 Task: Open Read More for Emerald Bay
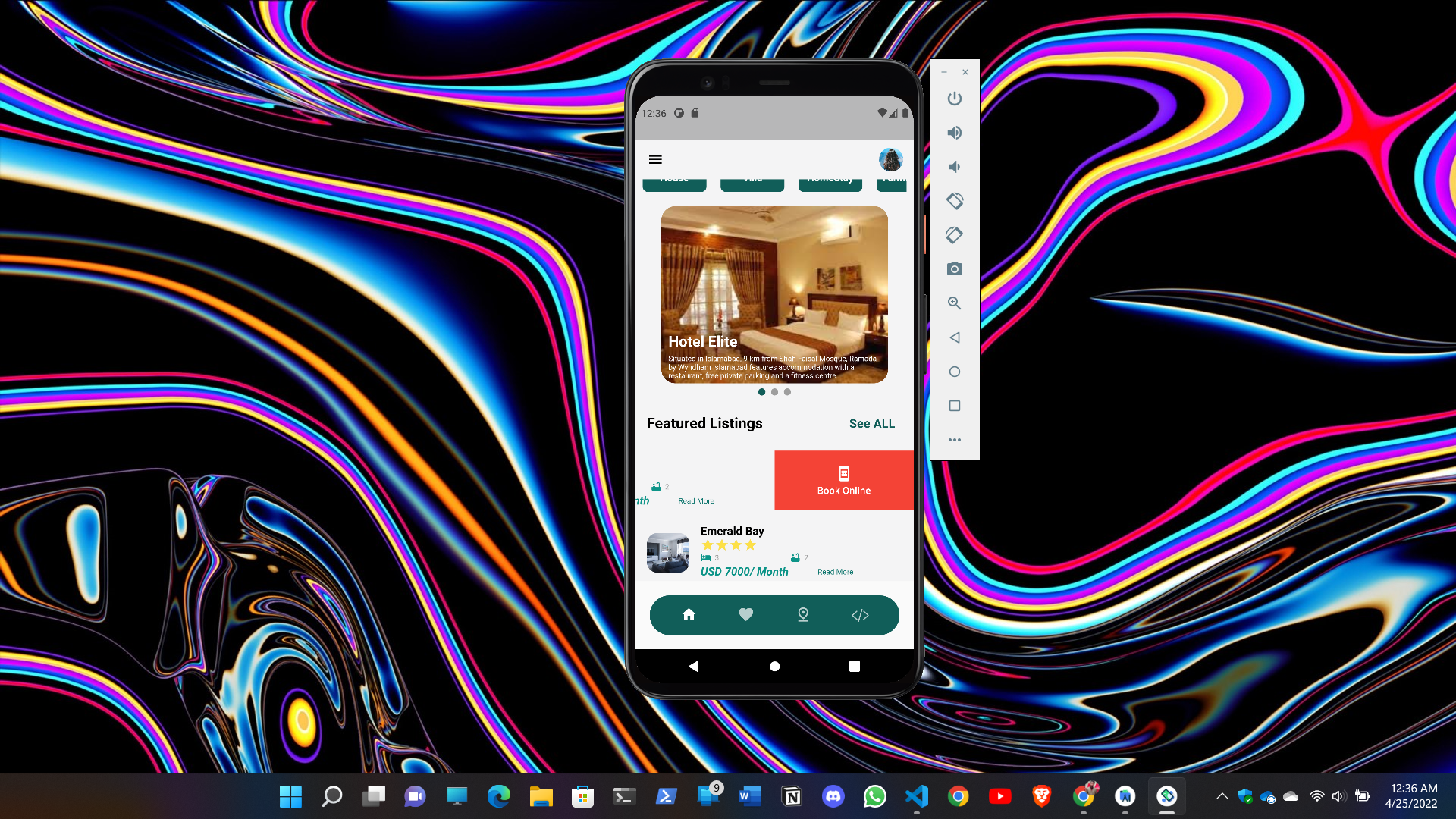835,572
